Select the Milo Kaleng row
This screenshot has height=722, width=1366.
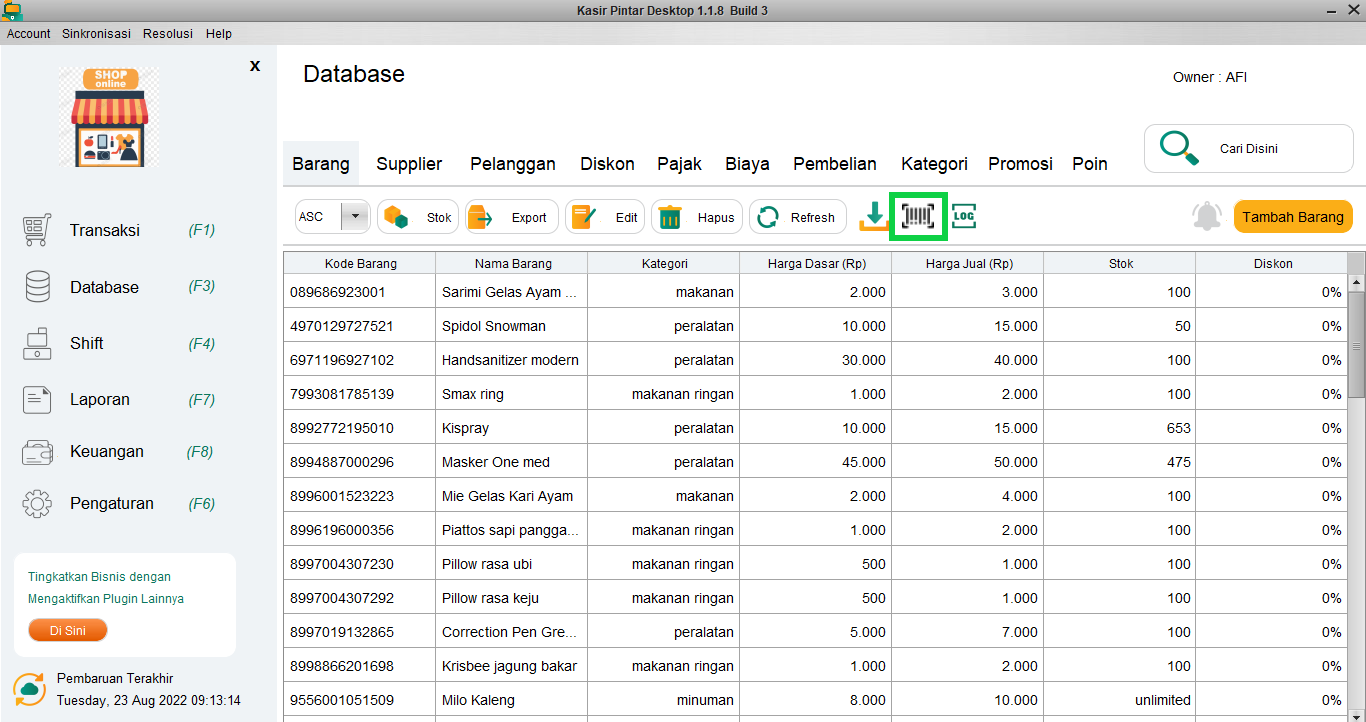pos(815,700)
